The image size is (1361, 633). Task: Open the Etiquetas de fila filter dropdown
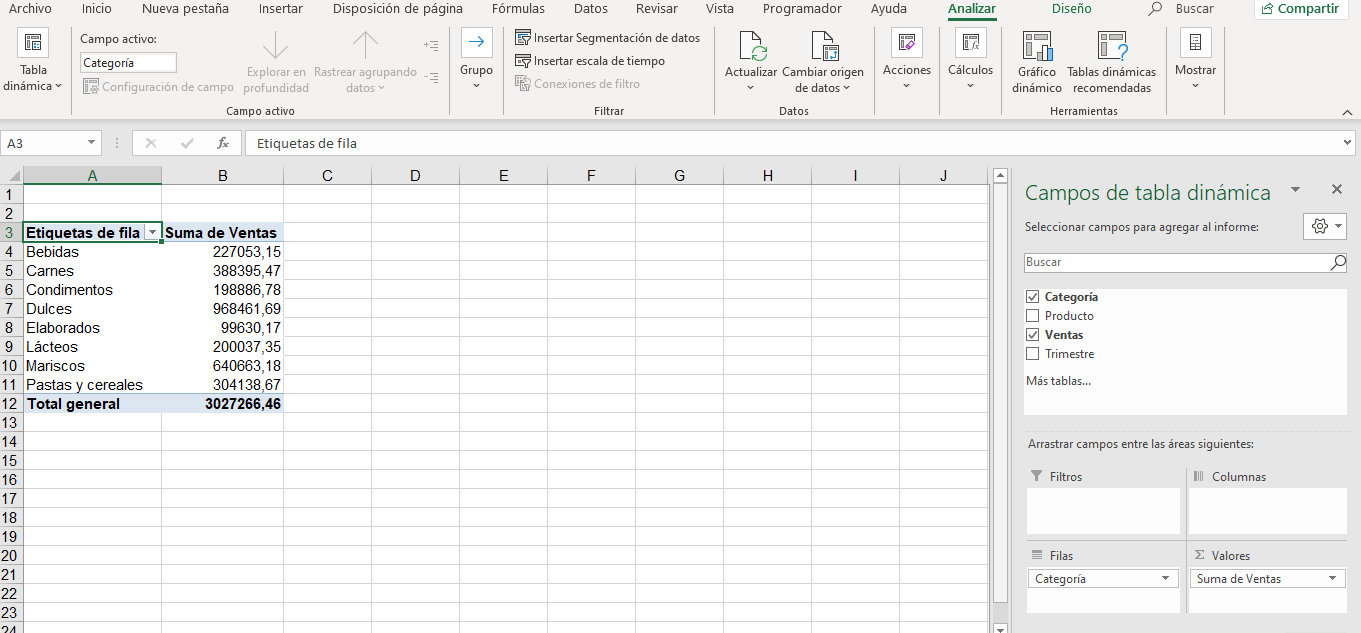click(x=152, y=233)
